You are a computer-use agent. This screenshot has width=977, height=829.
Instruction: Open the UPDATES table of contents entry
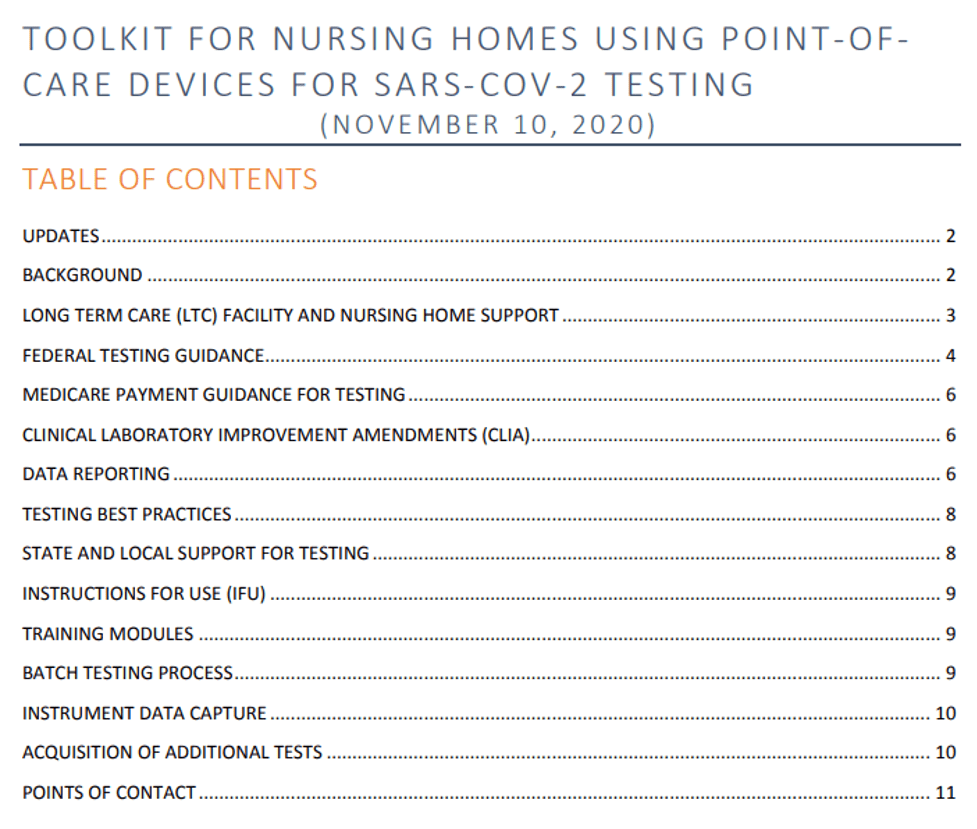[x=61, y=236]
